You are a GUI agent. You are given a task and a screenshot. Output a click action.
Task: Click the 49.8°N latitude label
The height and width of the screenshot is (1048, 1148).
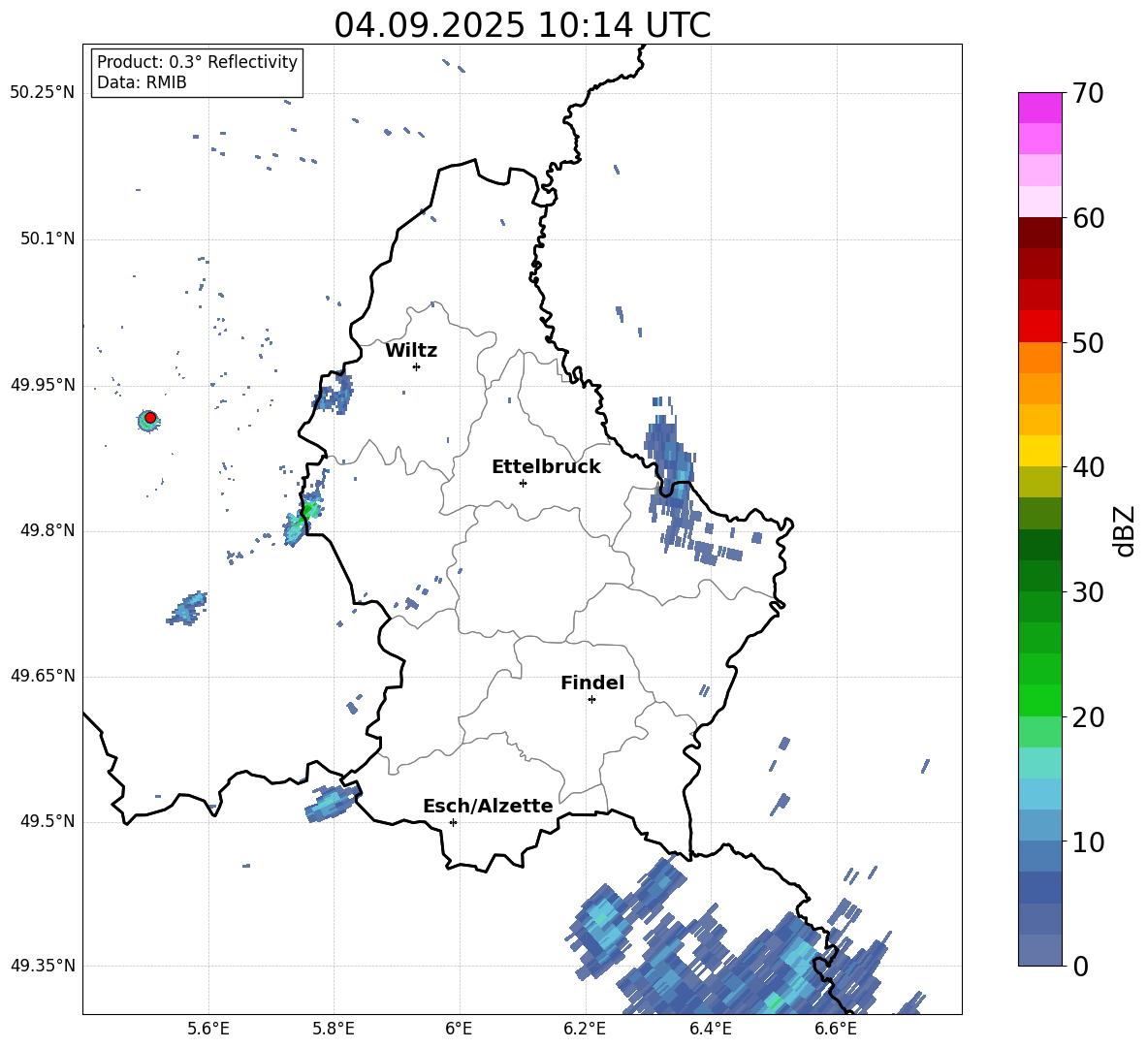tap(48, 530)
